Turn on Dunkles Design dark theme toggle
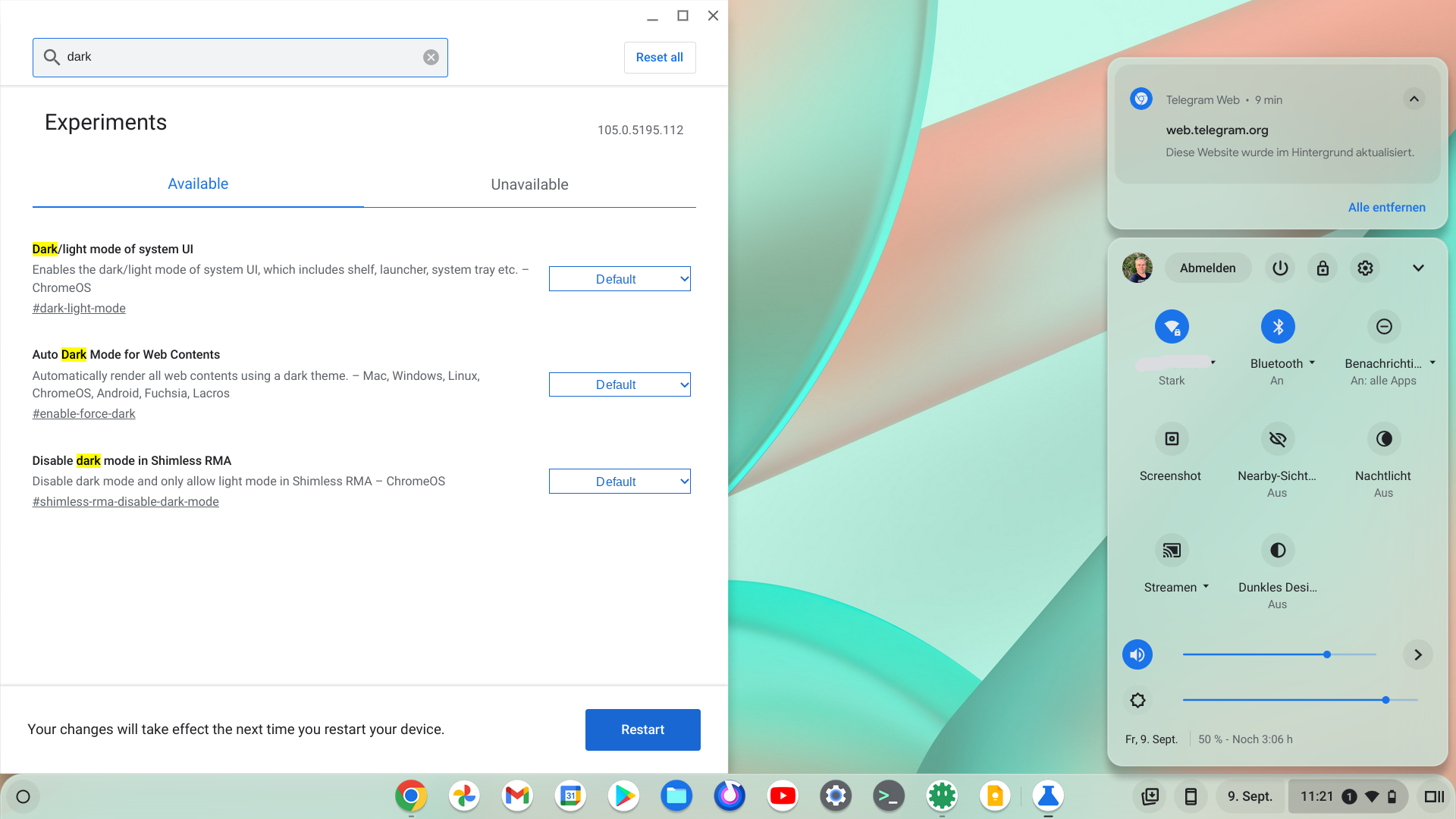This screenshot has width=1456, height=819. pyautogui.click(x=1278, y=551)
